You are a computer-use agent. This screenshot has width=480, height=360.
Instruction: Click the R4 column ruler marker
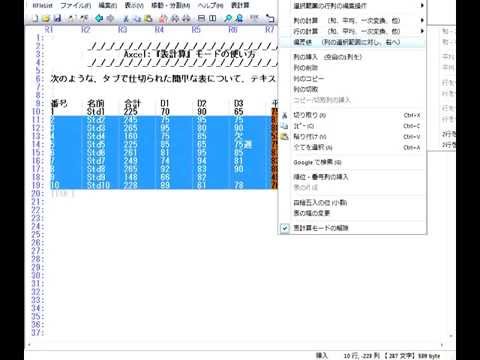click(159, 30)
